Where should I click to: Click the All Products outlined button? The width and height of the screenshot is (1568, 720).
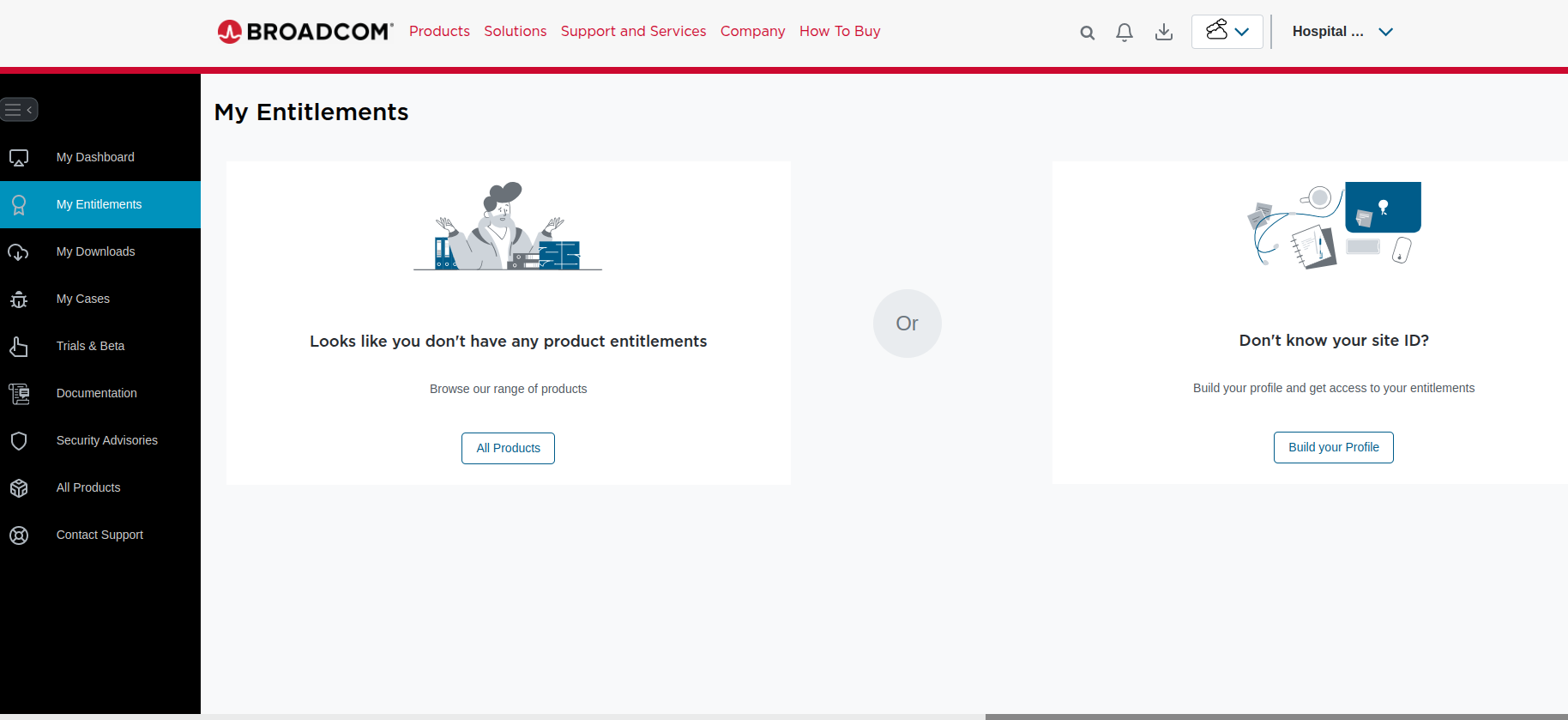(x=508, y=448)
